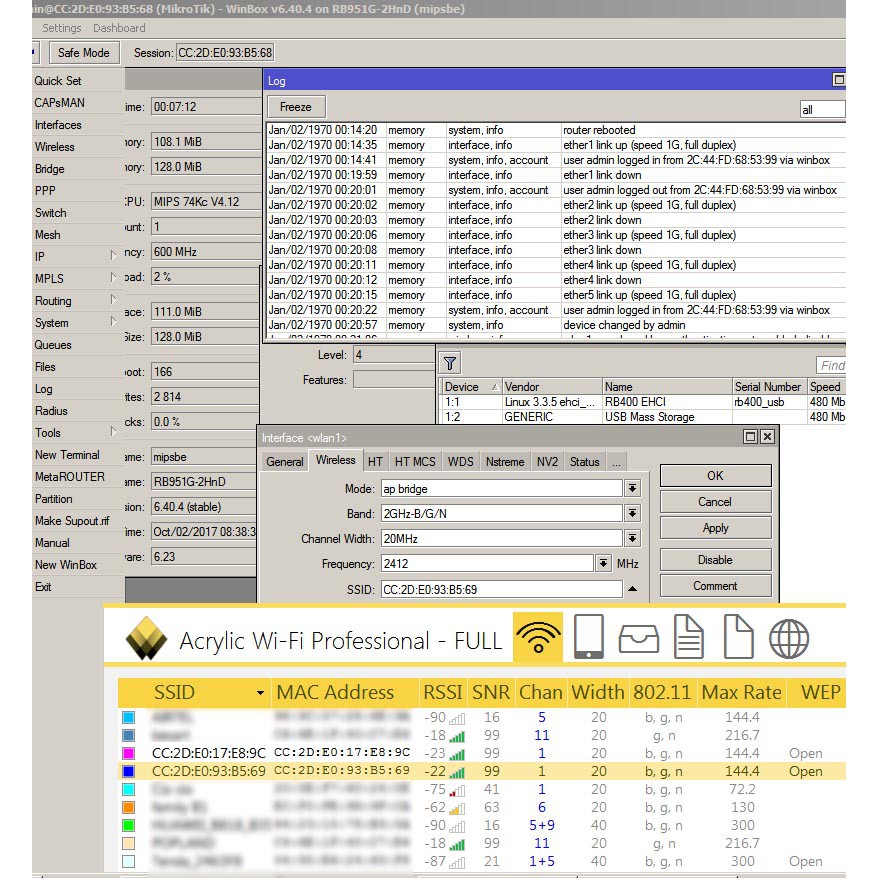
Task: Click the magenta swatch beside CC:2D:E0:17:E8:9C
Action: coord(128,753)
